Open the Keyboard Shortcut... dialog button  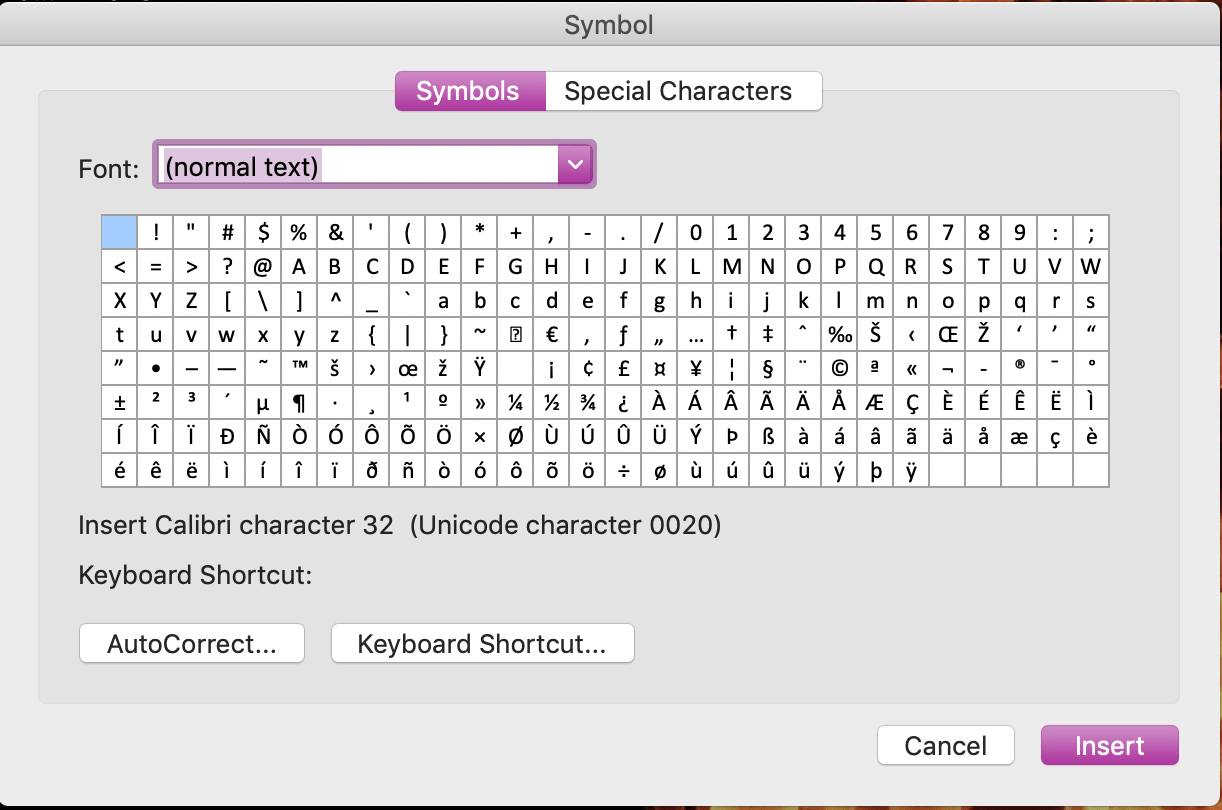[482, 644]
